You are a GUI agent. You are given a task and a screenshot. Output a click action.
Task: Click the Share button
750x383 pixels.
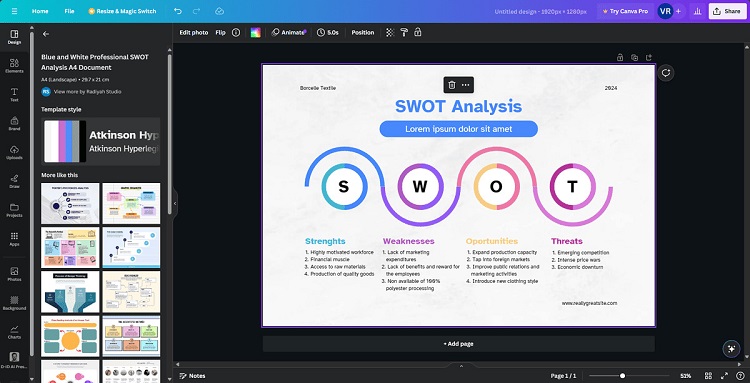point(727,11)
